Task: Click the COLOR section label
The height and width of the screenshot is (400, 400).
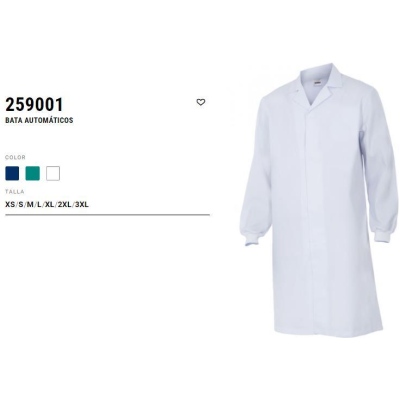Action: [15, 157]
